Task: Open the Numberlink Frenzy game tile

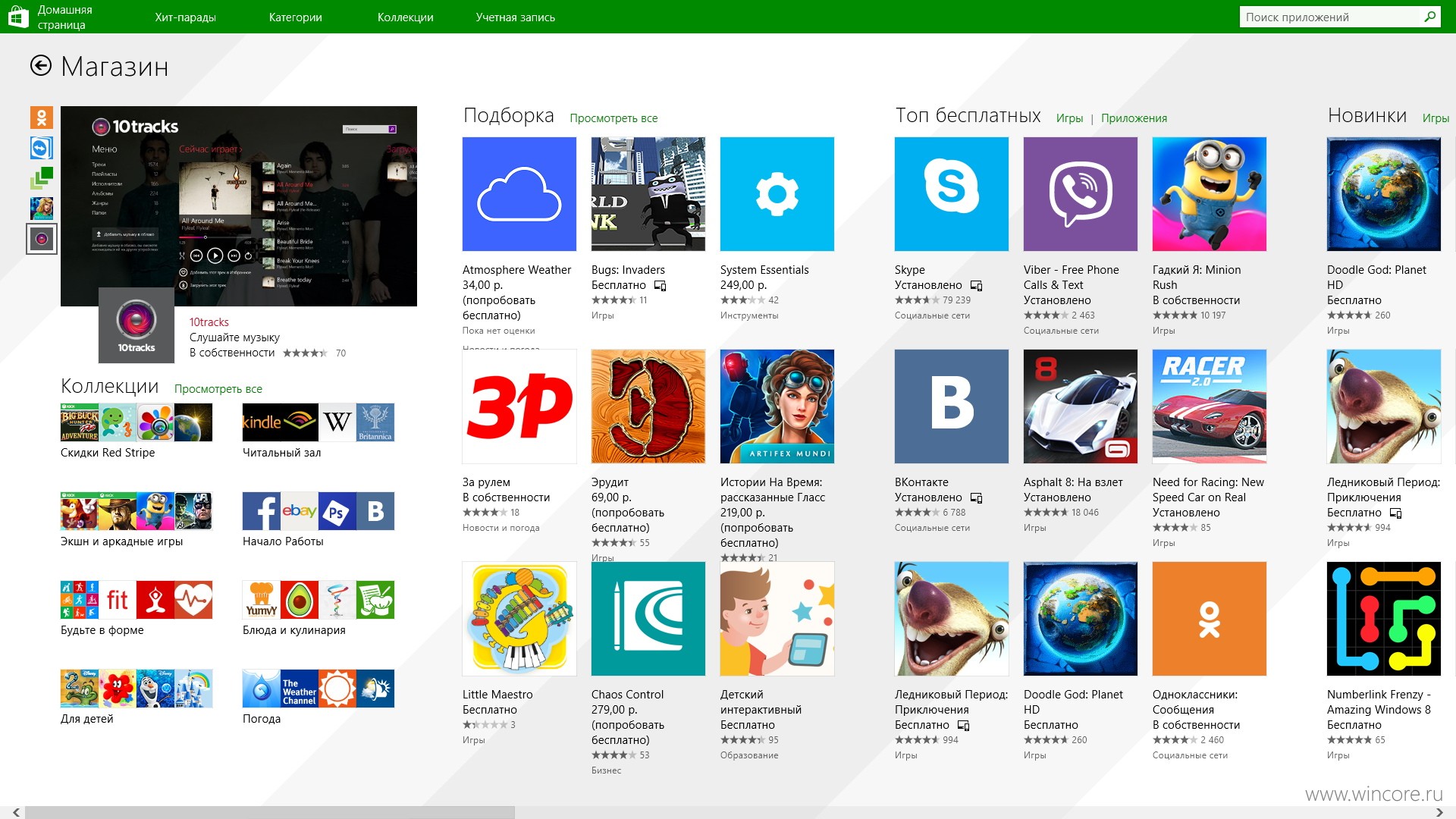Action: pyautogui.click(x=1384, y=619)
